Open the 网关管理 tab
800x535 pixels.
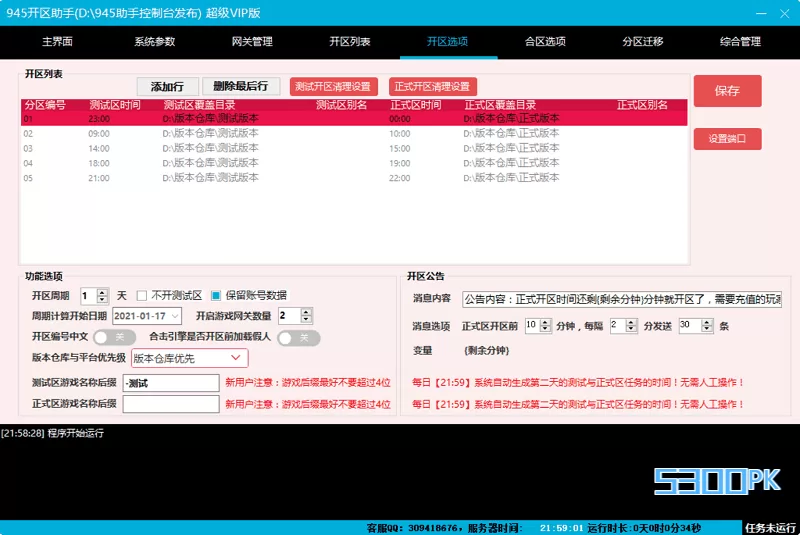tap(252, 42)
